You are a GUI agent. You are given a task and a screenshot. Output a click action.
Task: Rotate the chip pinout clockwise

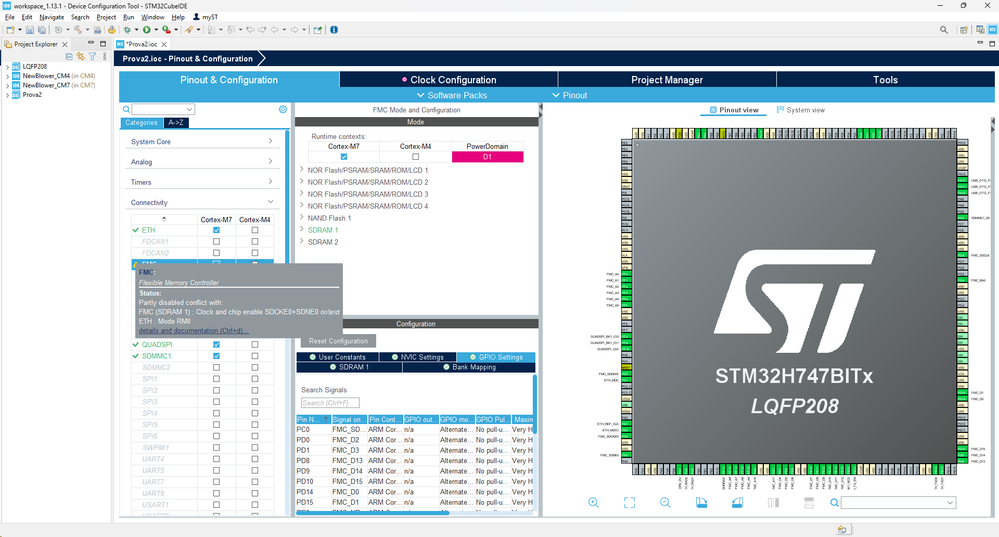[701, 503]
